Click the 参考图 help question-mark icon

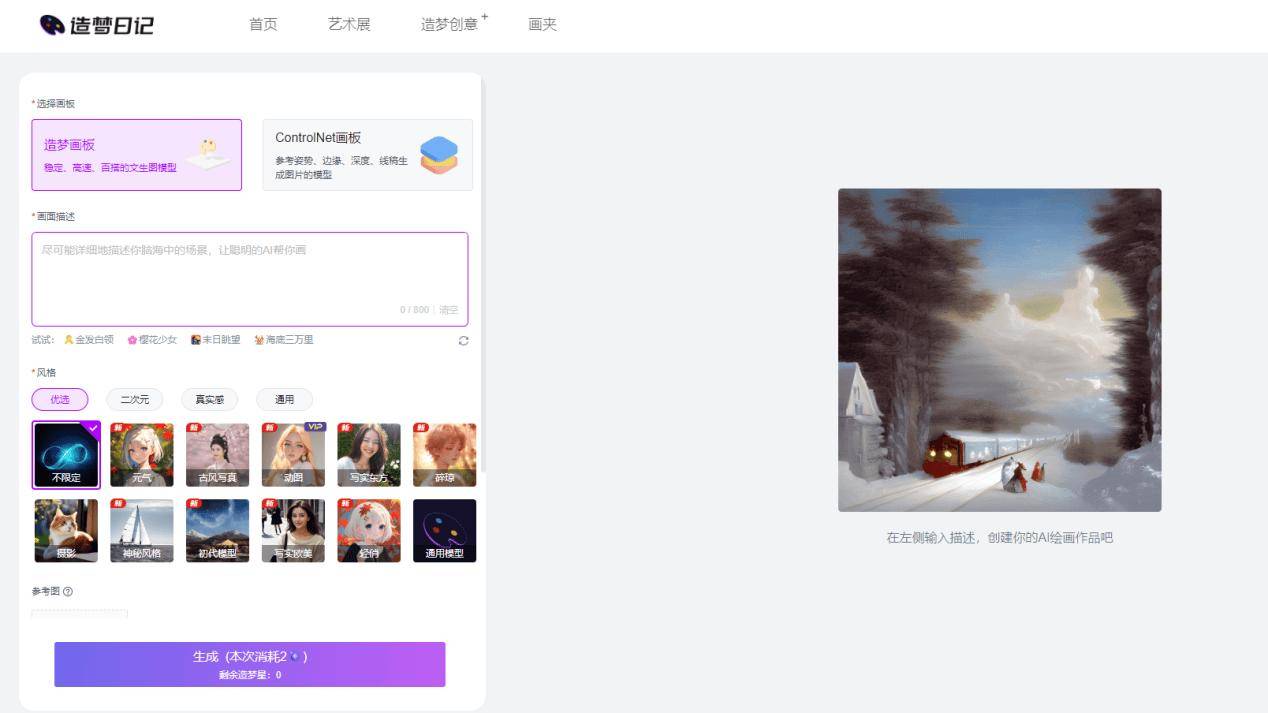68,591
